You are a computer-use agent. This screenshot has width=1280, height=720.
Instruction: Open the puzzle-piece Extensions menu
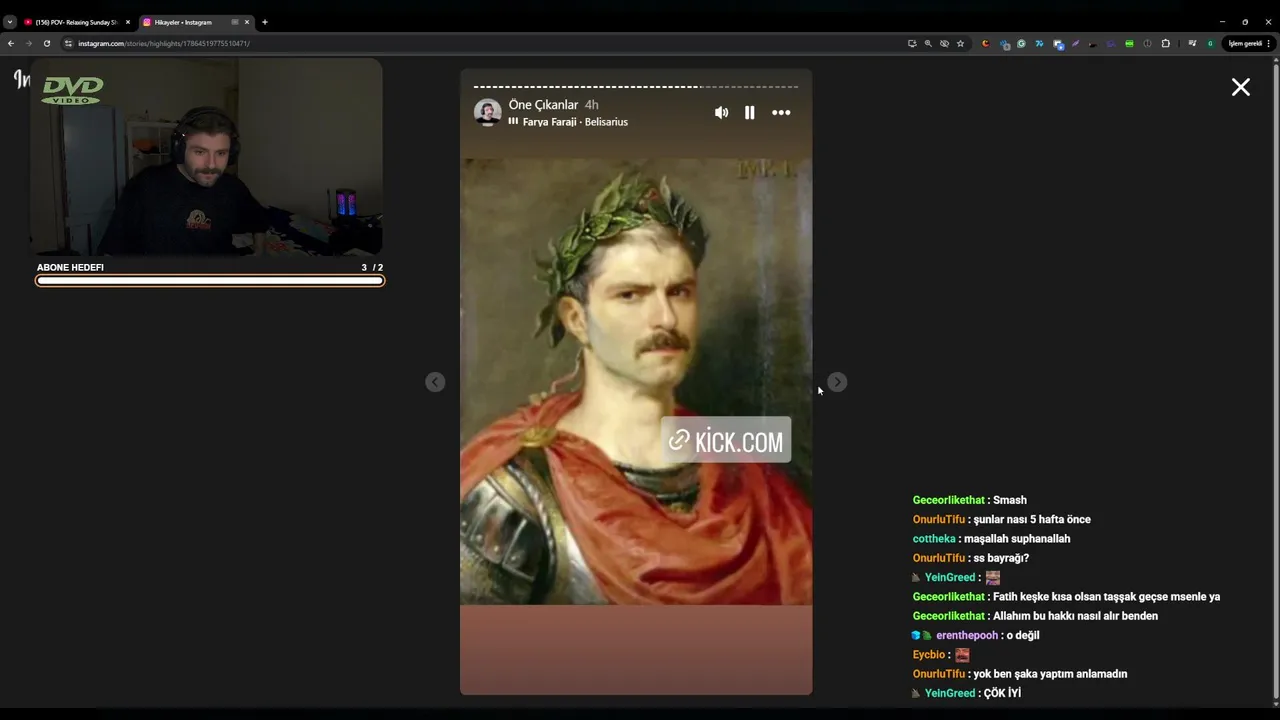1165,43
